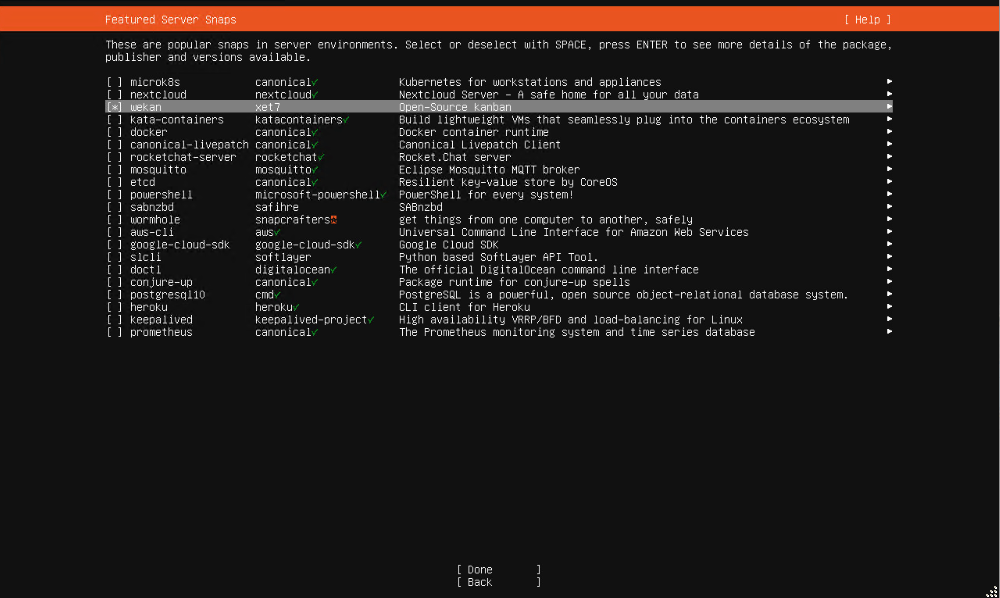Open details arrow on postgresql10 row
The width and height of the screenshot is (1000, 598).
tap(889, 295)
